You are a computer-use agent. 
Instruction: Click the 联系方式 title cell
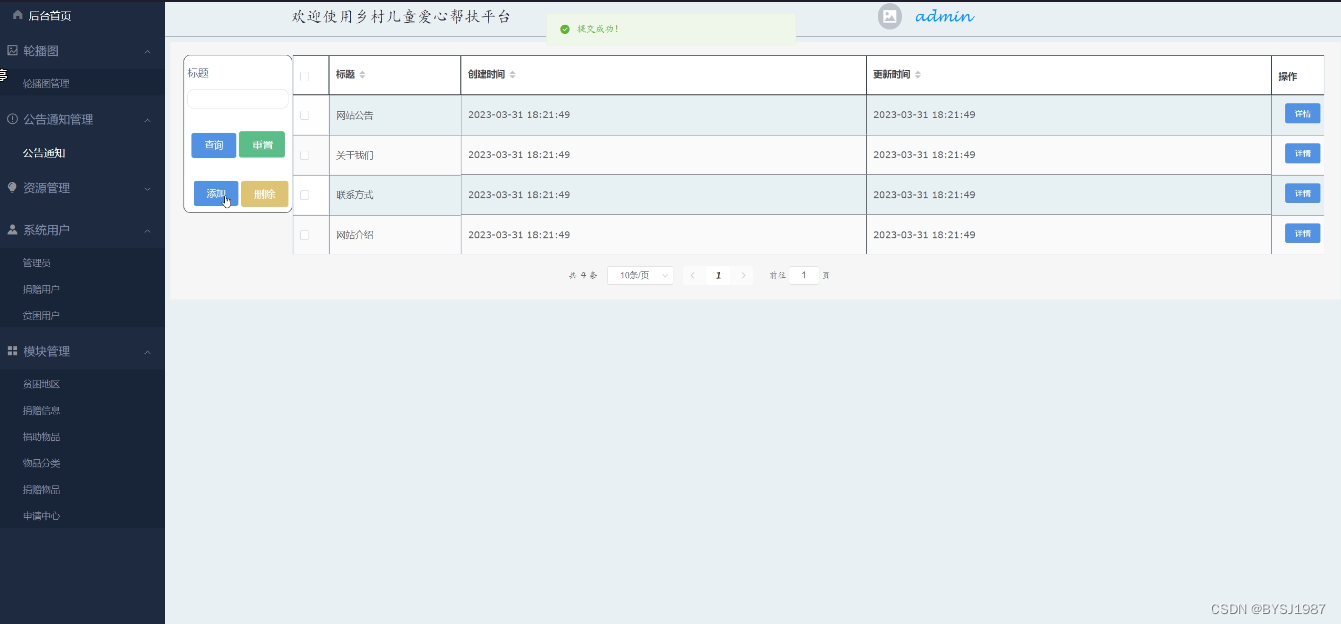395,195
